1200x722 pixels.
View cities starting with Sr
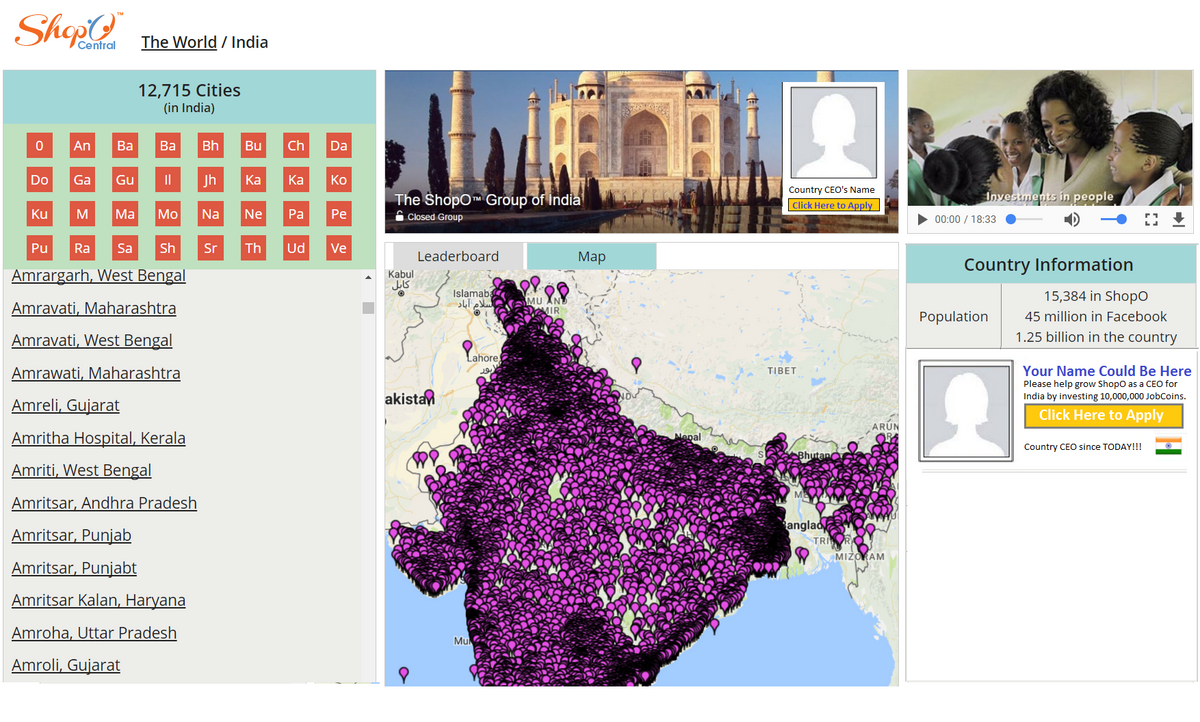tap(210, 248)
